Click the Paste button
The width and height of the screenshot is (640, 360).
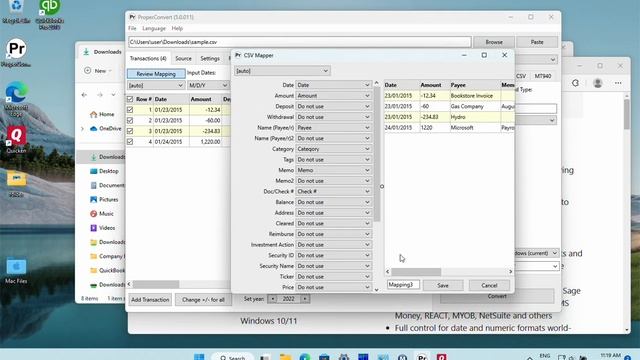pos(537,42)
